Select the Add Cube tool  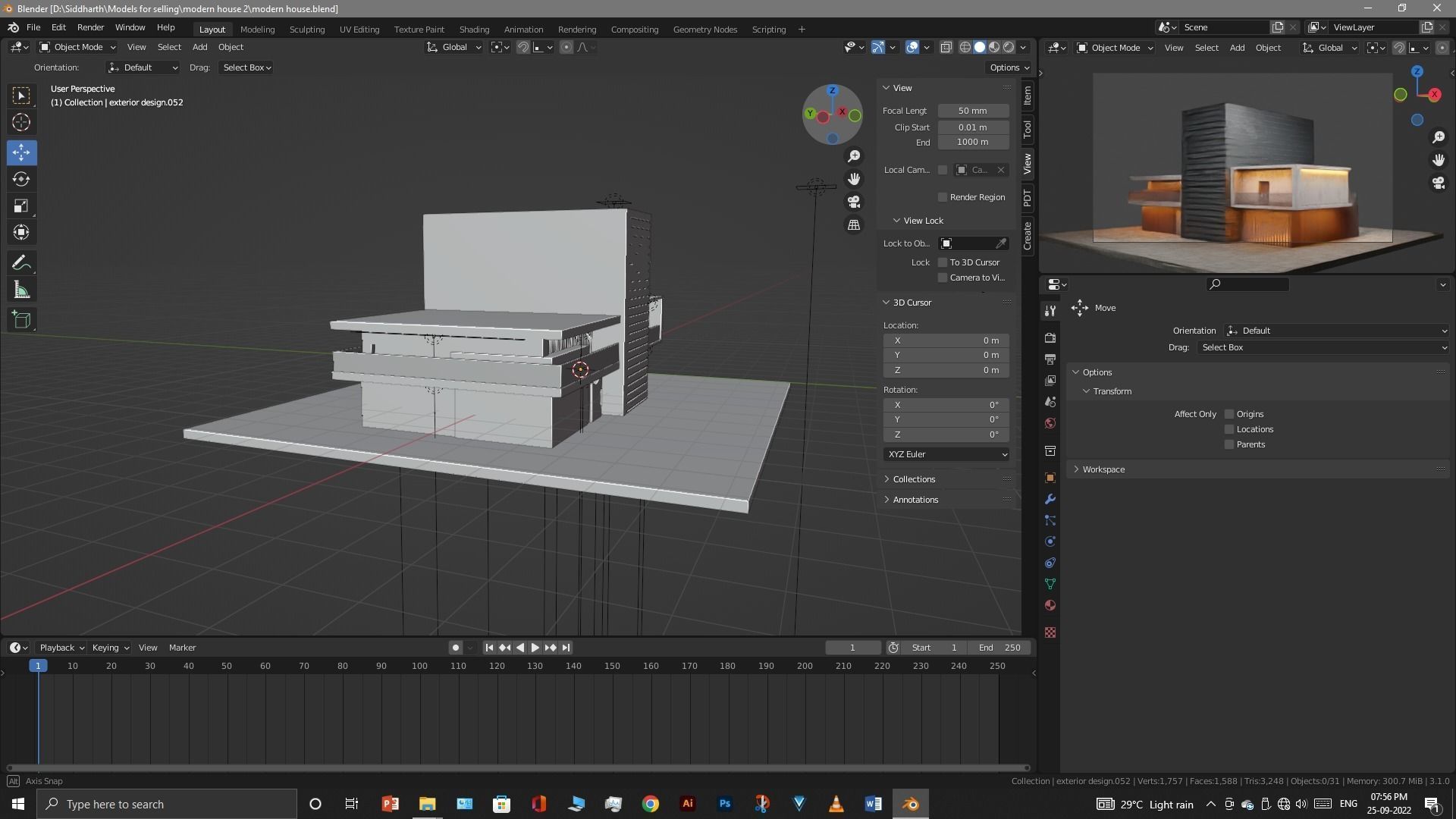point(21,320)
